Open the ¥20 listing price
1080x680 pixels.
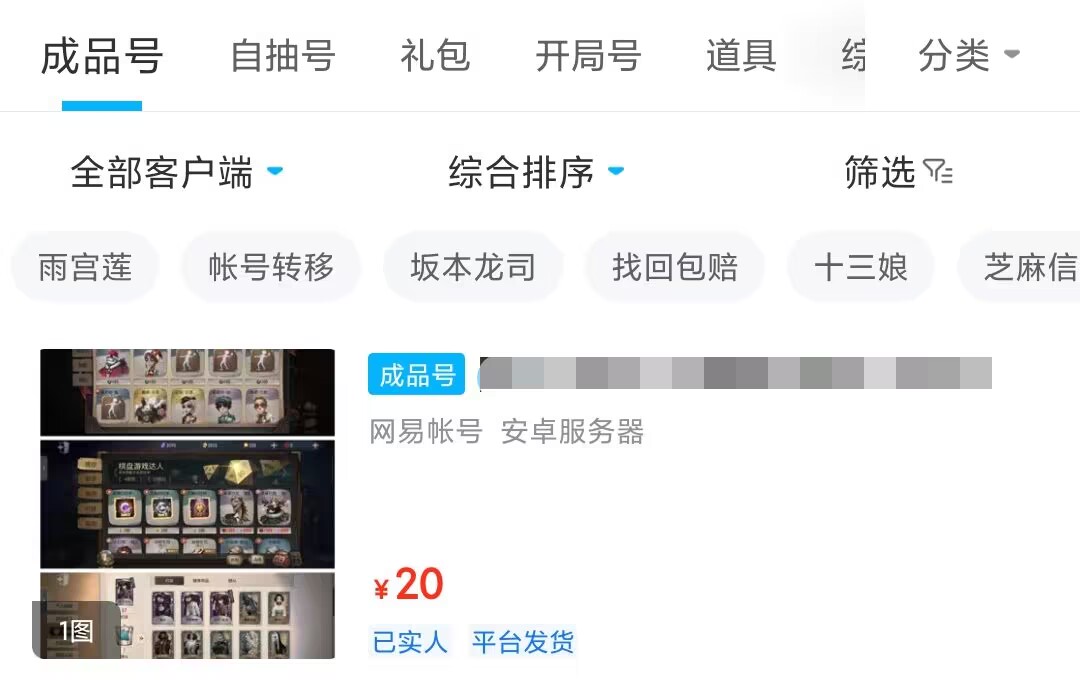tap(408, 585)
